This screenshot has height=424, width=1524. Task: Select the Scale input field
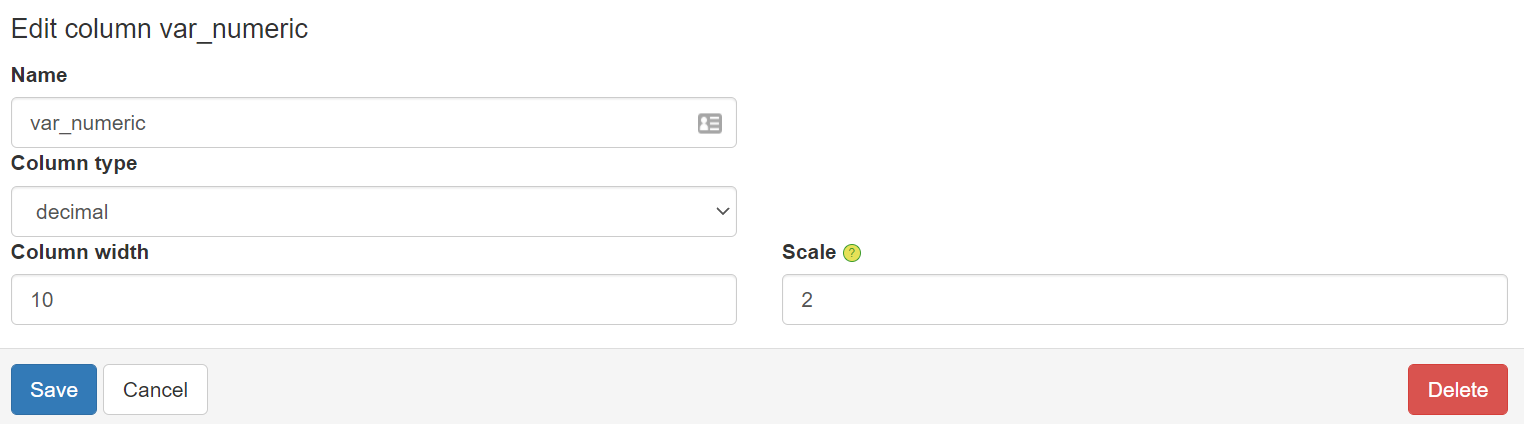tap(1144, 300)
